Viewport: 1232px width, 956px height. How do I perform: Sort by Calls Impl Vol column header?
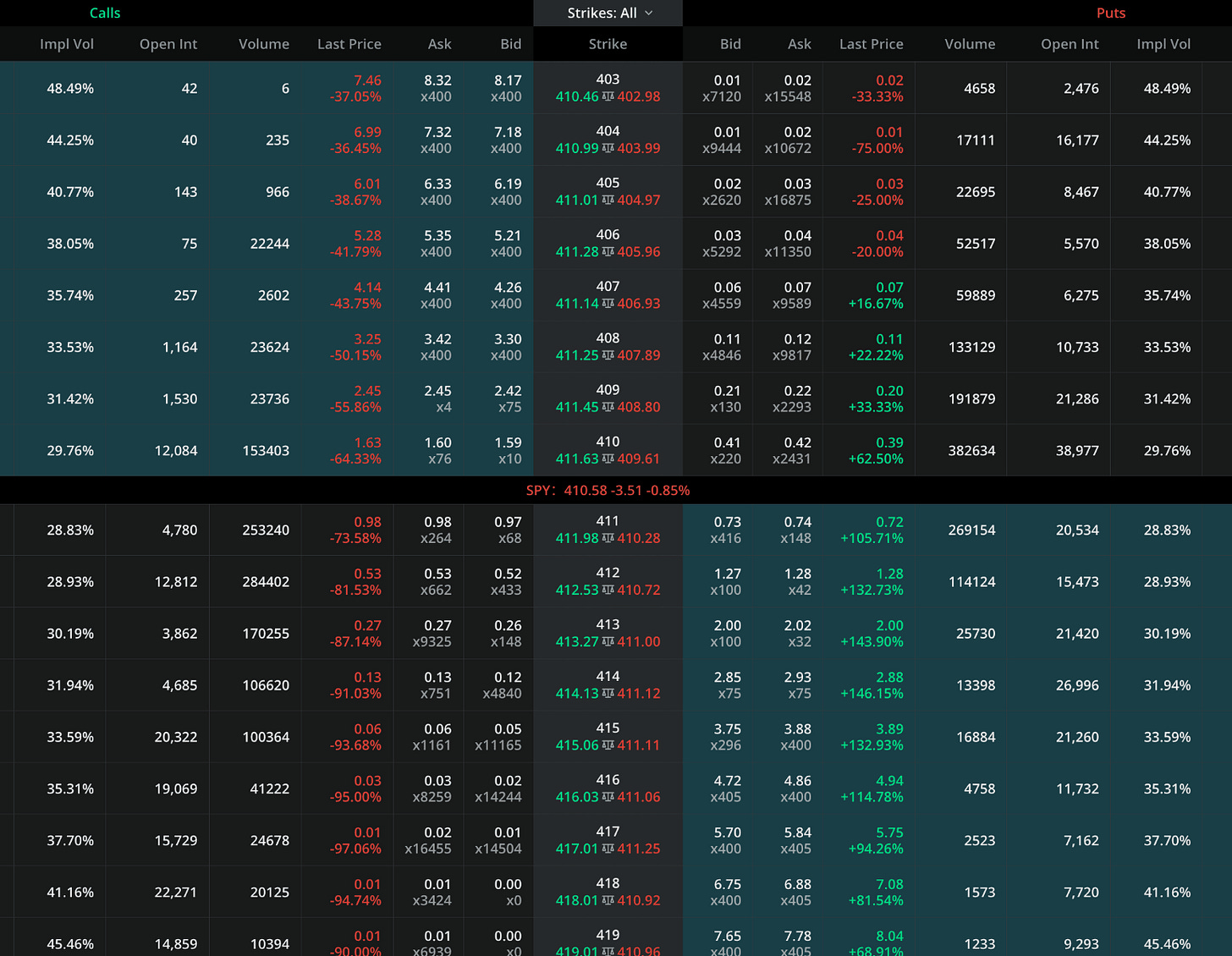tap(67, 44)
